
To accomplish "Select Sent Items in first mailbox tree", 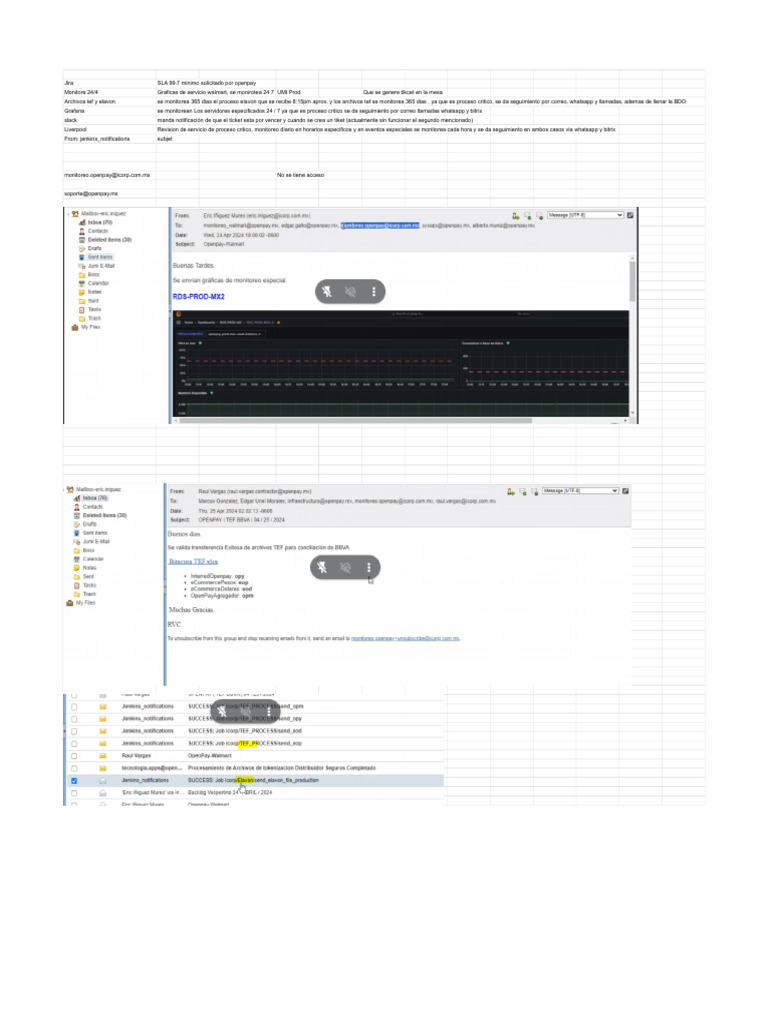I will [100, 257].
